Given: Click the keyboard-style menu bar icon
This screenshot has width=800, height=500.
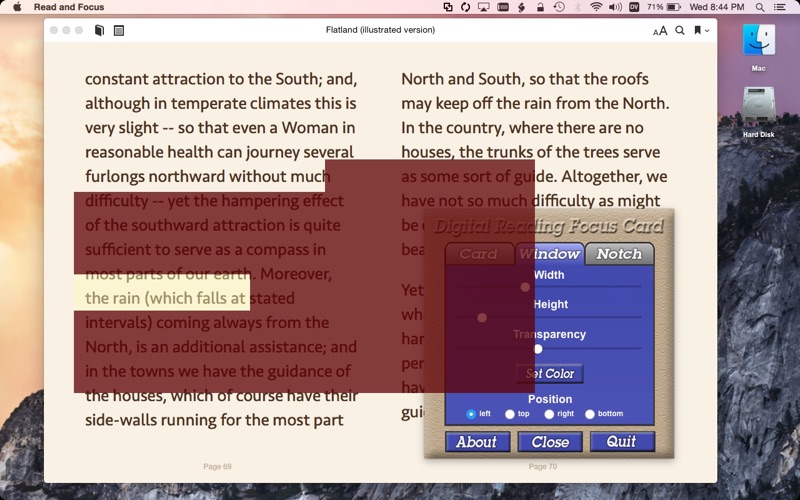Looking at the screenshot, I should point(503,7).
